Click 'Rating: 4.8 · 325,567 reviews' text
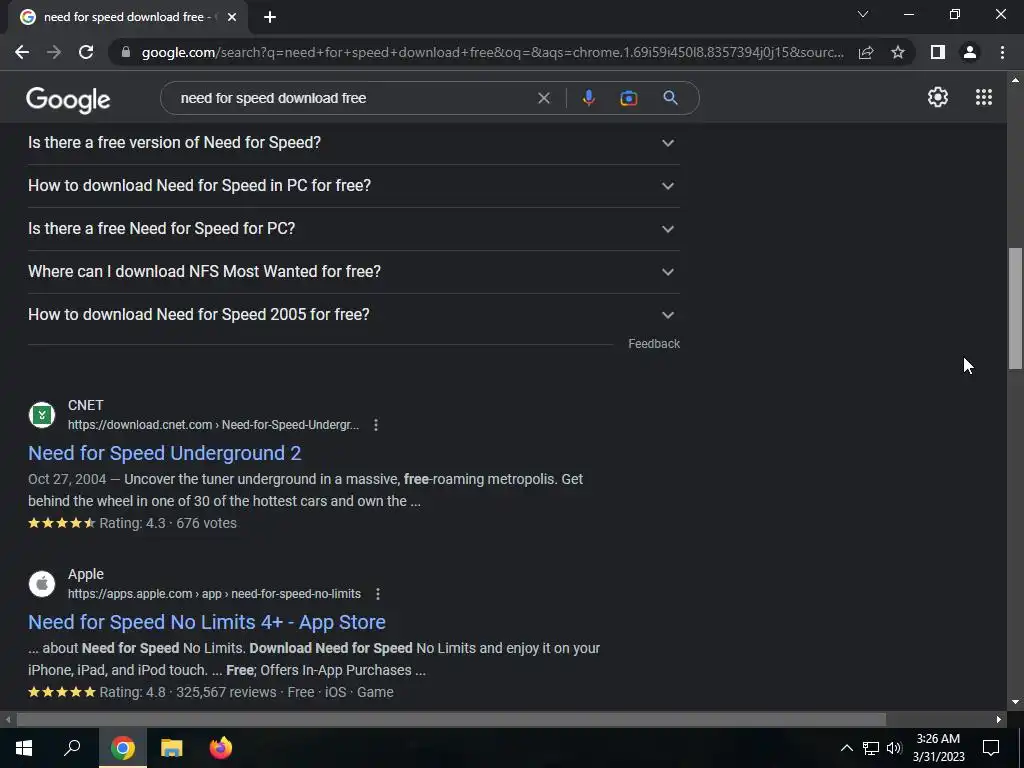This screenshot has width=1024, height=768. pos(188,692)
